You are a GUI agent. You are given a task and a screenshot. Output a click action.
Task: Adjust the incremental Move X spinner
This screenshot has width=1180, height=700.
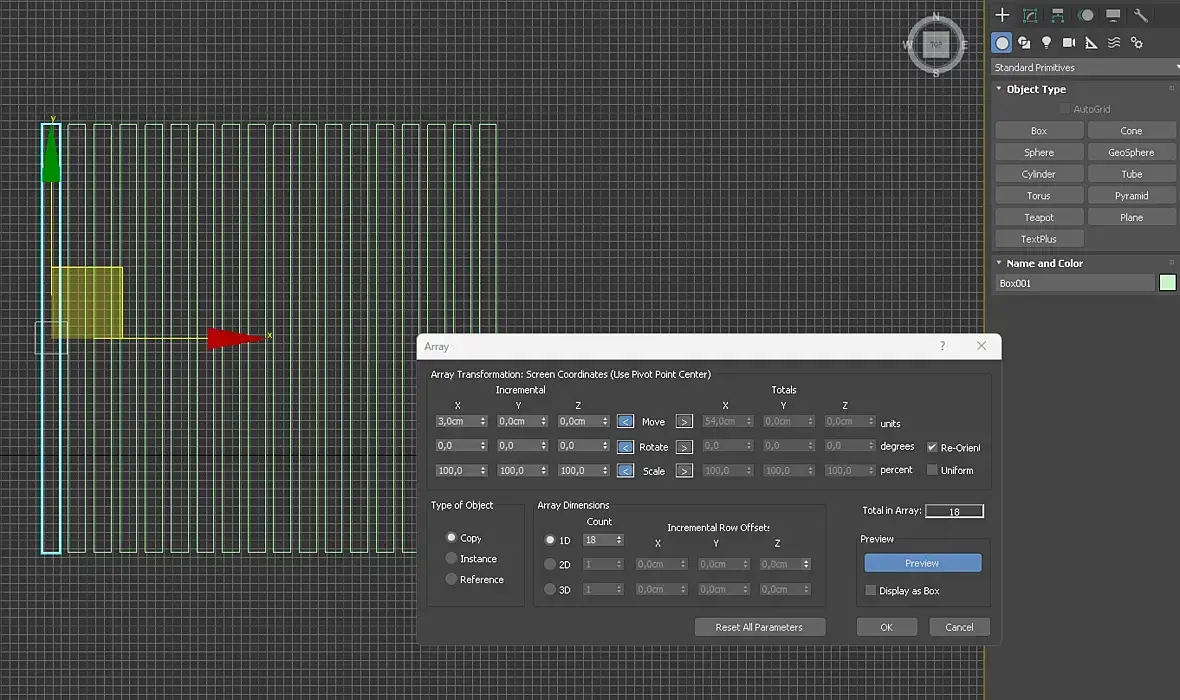coord(483,422)
